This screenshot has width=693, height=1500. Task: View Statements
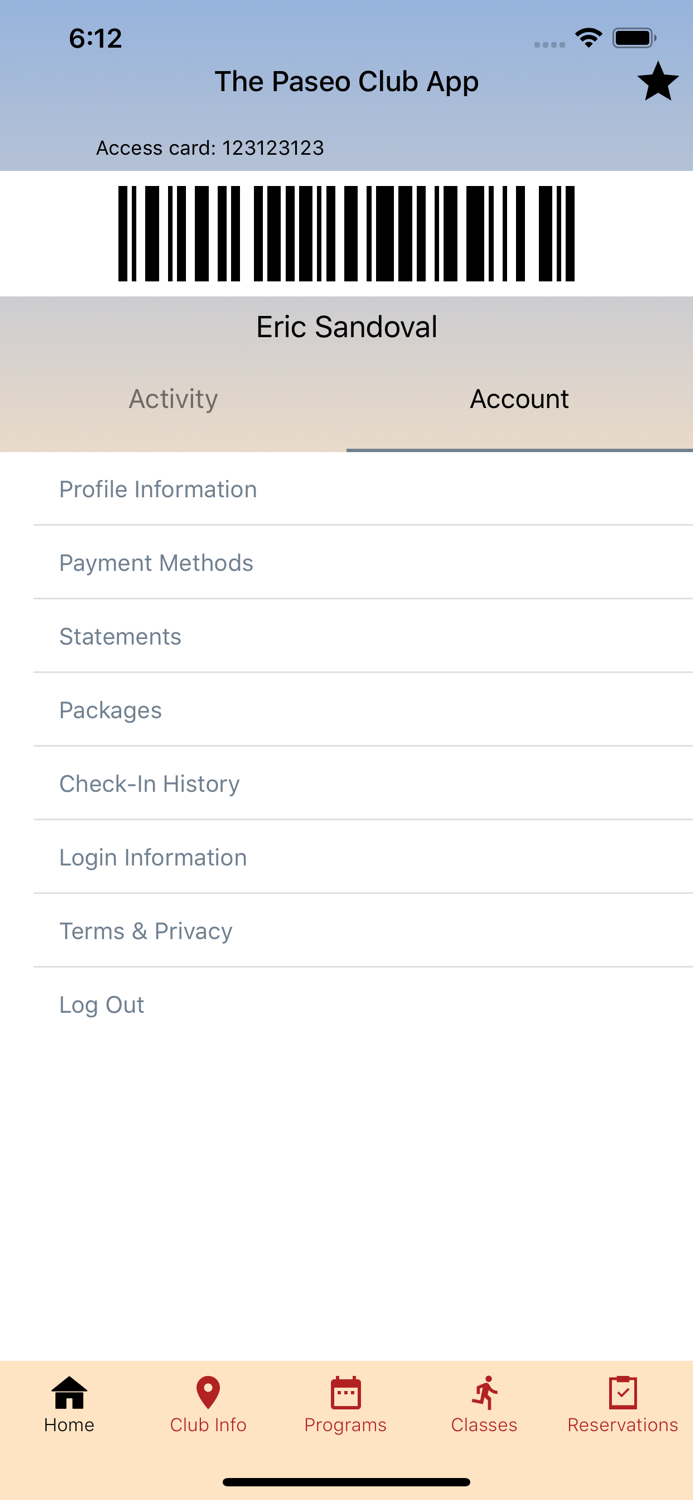[120, 636]
